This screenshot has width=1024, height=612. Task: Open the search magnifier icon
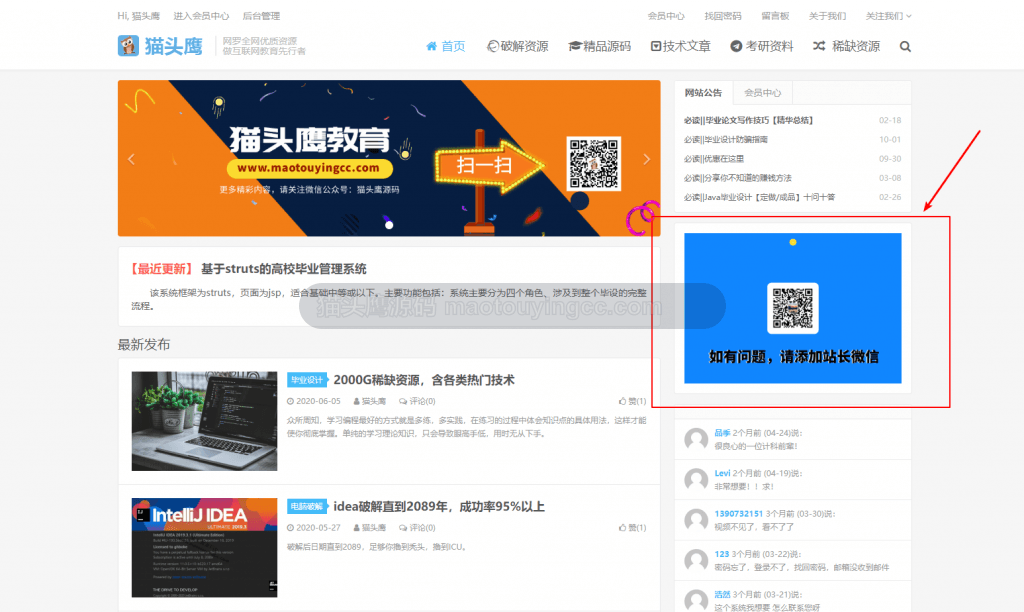905,46
